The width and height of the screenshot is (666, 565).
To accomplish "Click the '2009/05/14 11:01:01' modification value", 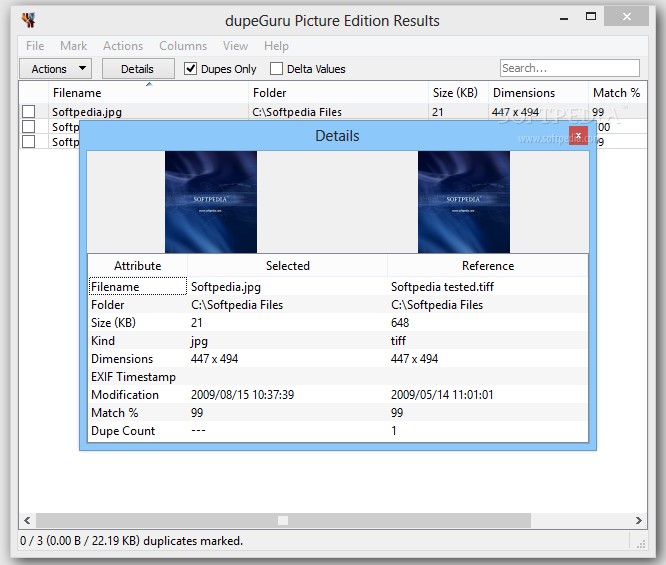I will (x=442, y=395).
